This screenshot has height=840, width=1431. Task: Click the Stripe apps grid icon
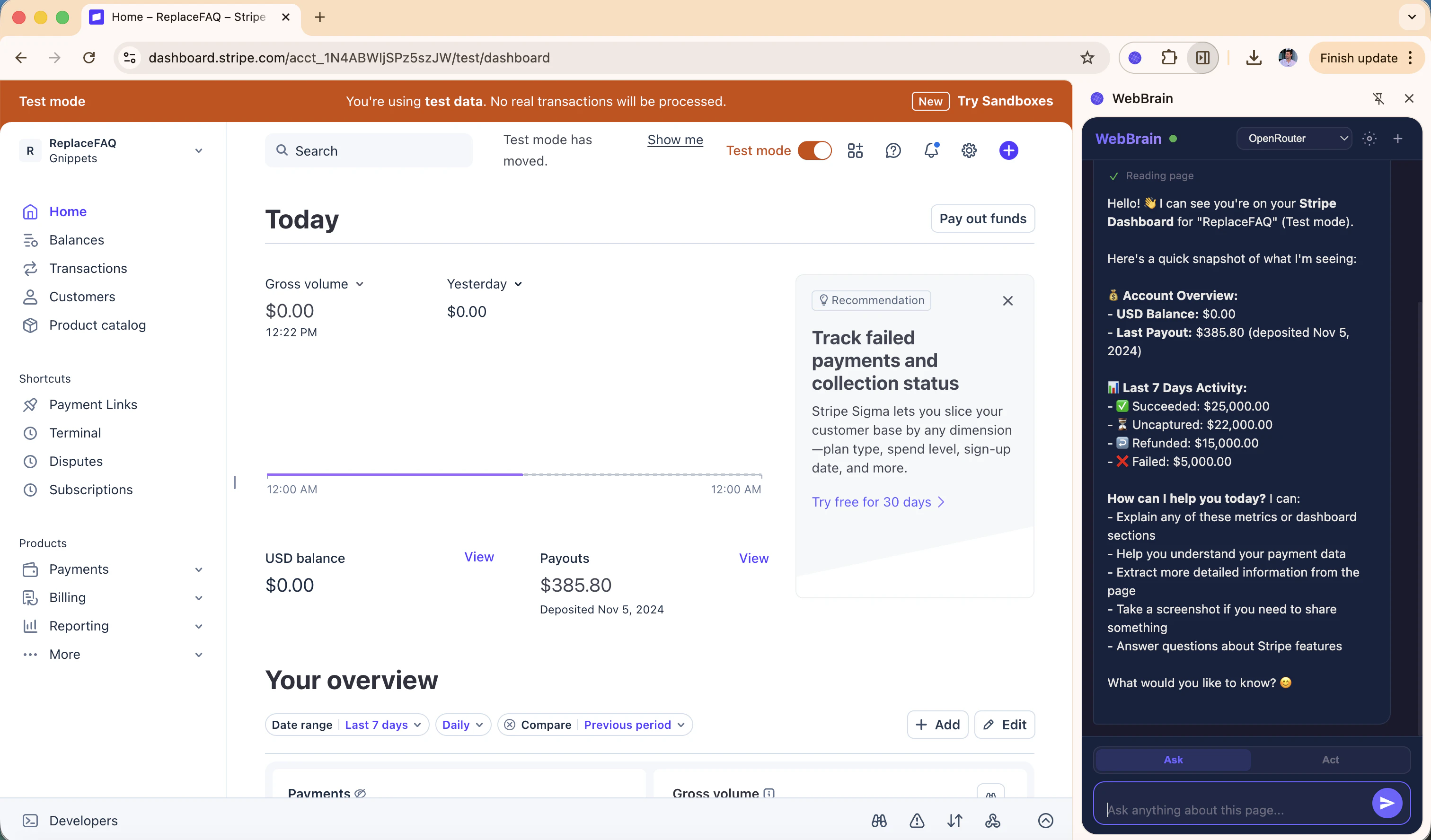pyautogui.click(x=855, y=150)
